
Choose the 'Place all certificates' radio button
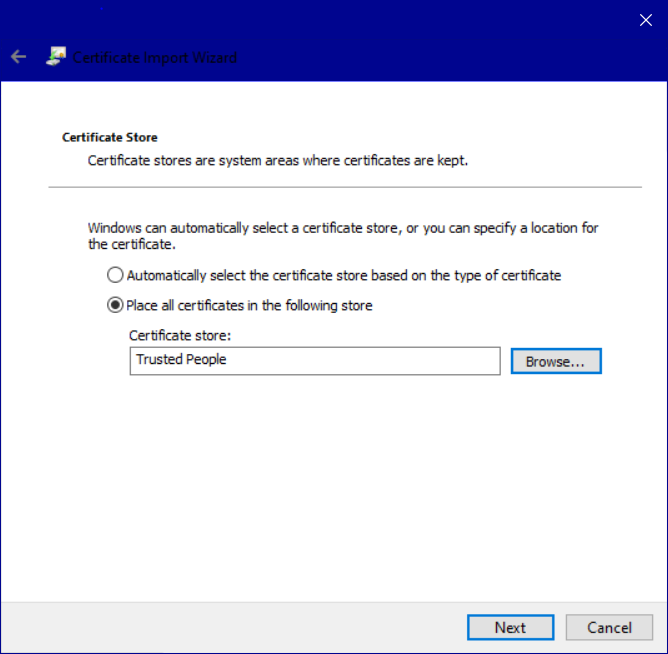point(116,305)
